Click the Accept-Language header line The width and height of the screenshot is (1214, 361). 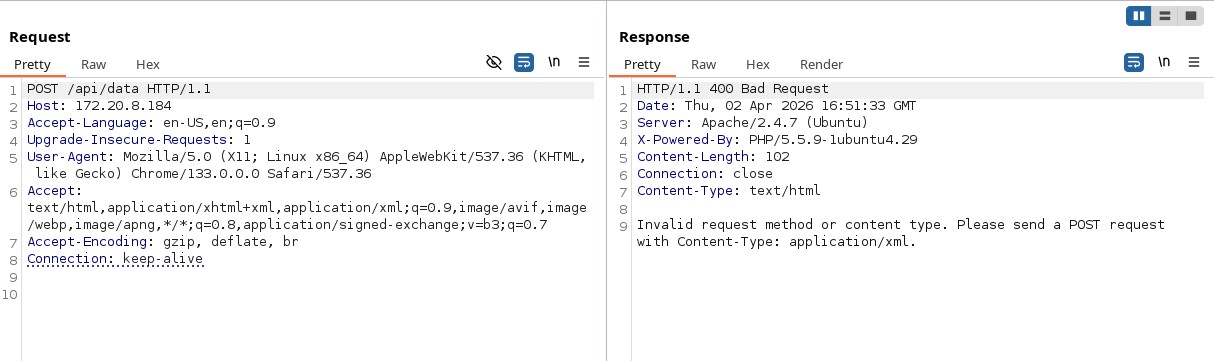(x=151, y=123)
